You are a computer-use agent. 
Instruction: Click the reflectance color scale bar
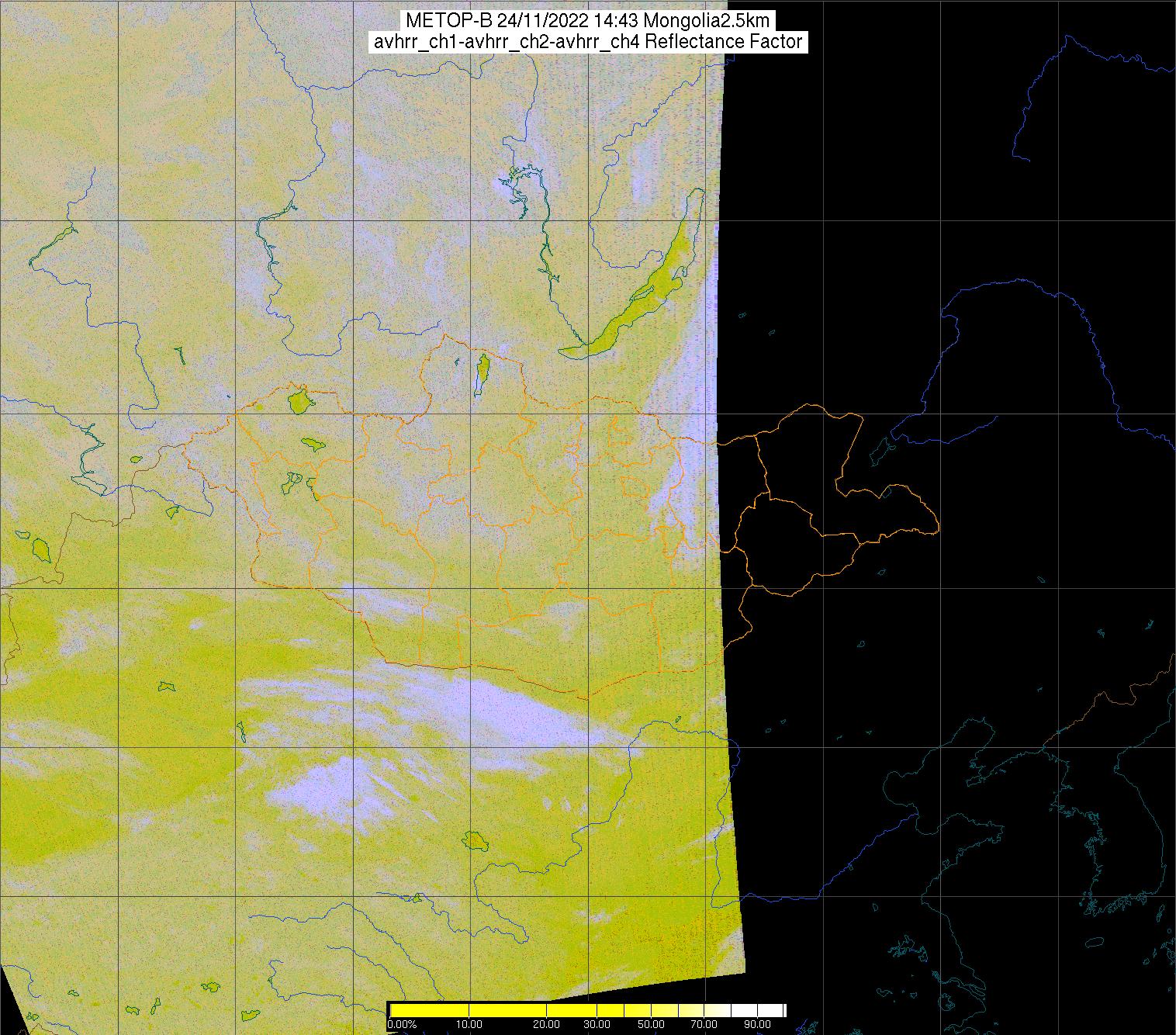pyautogui.click(x=587, y=1010)
